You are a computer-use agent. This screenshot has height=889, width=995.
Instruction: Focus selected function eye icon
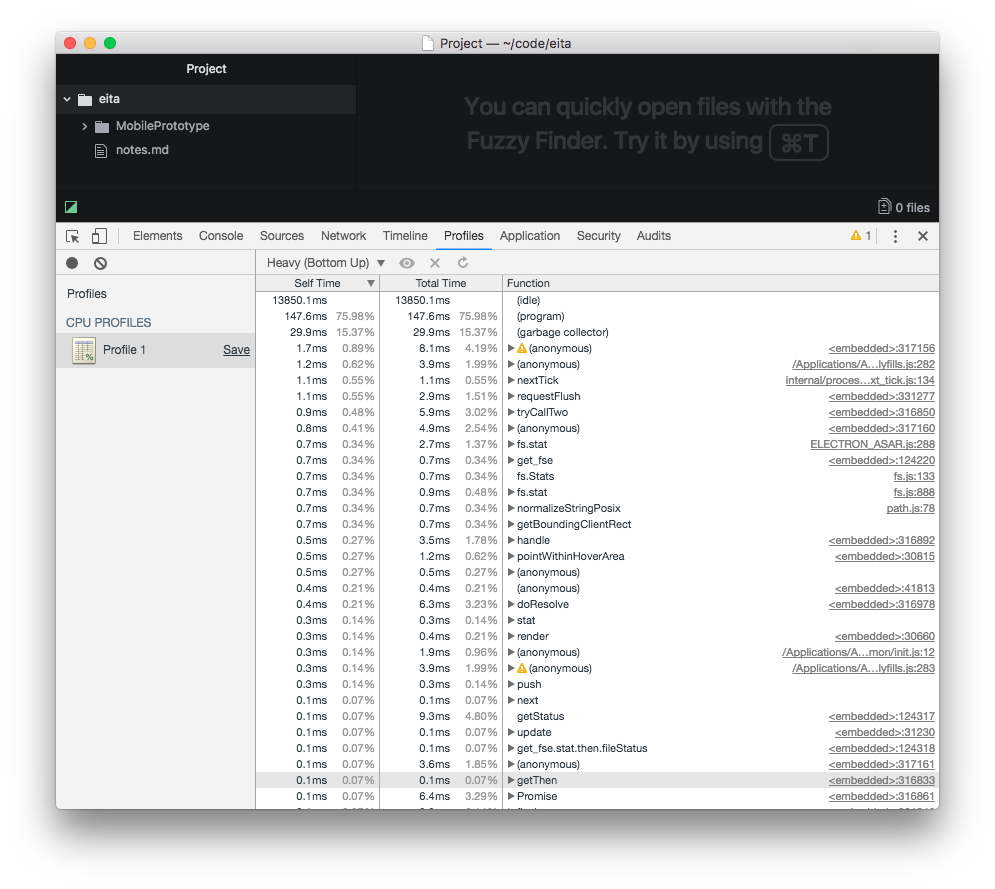point(407,263)
